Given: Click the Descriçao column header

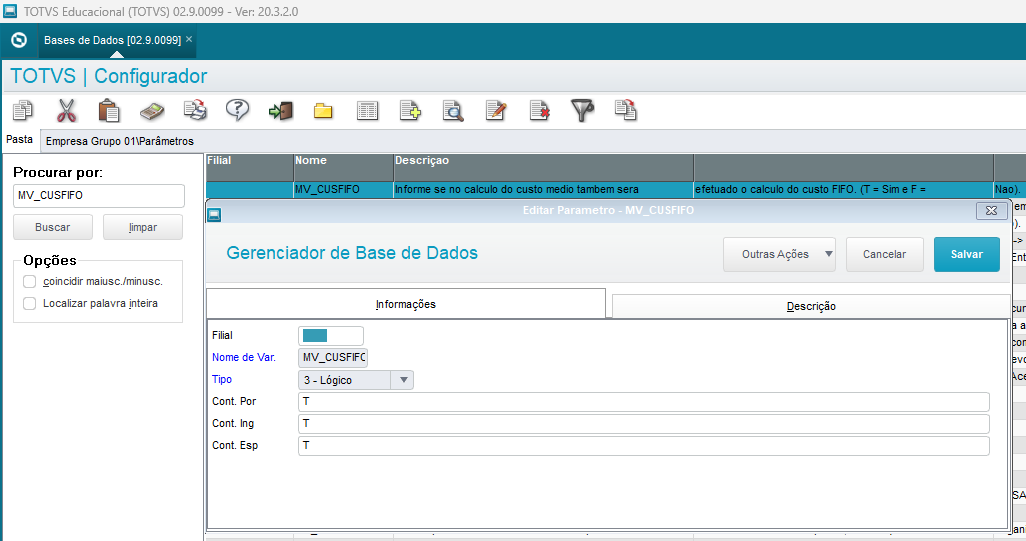Looking at the screenshot, I should pos(543,167).
